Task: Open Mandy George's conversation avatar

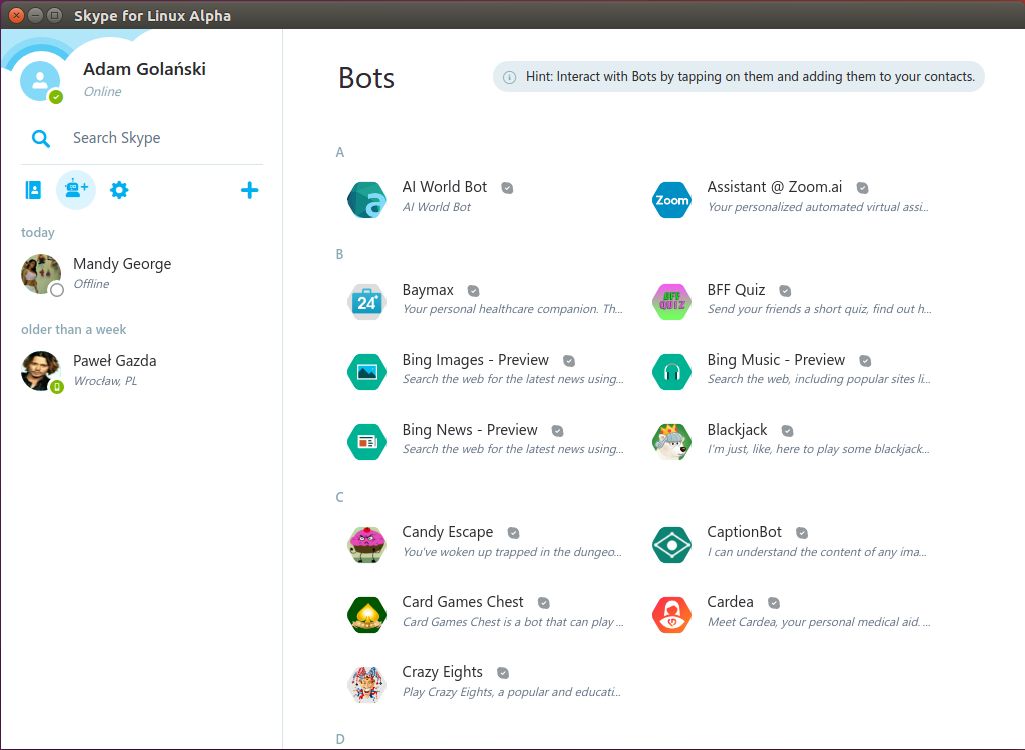Action: (41, 274)
